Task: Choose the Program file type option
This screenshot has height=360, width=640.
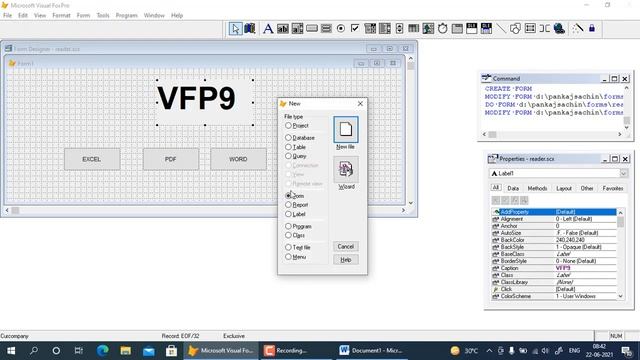Action: (x=298, y=226)
